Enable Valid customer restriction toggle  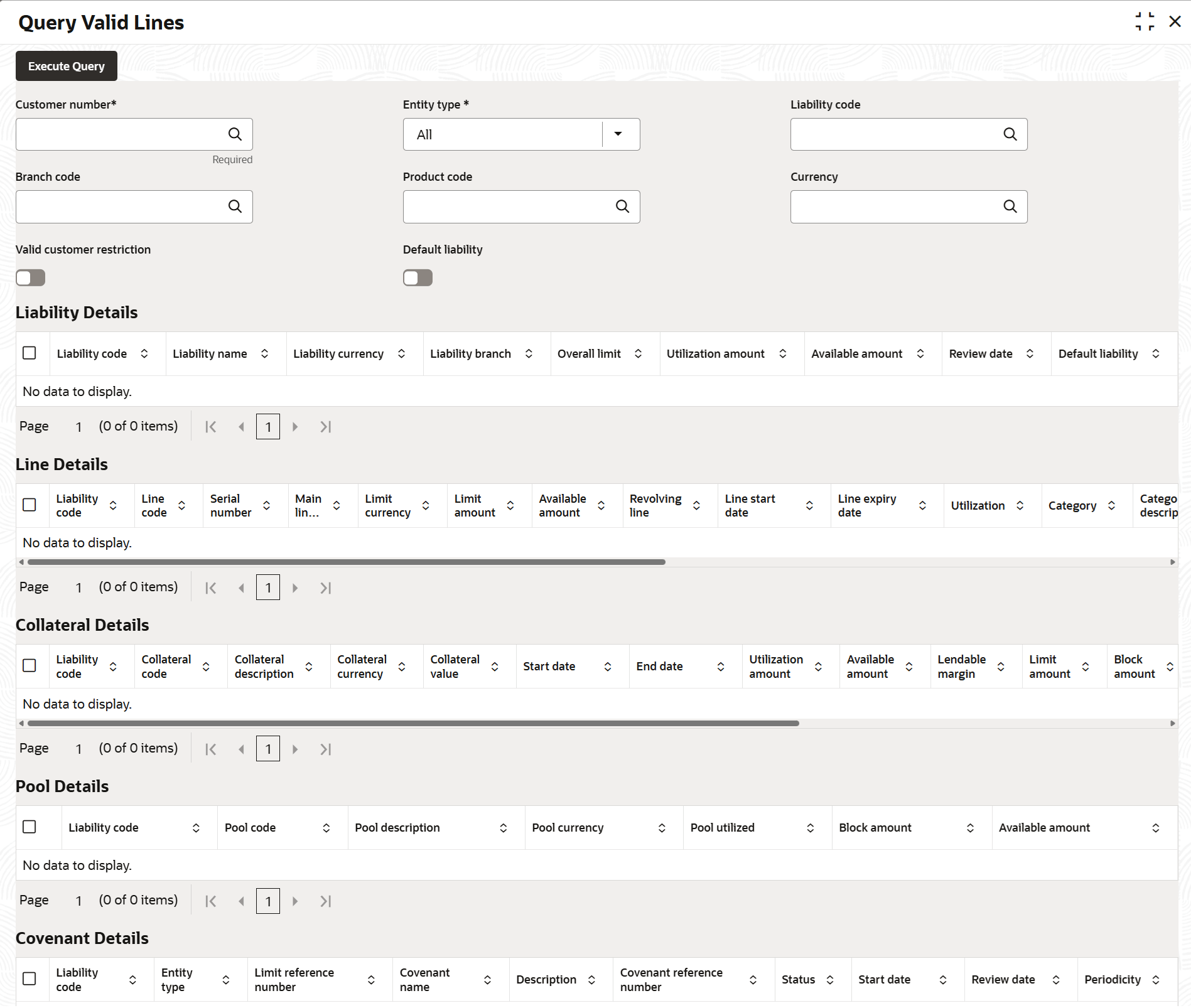coord(31,278)
